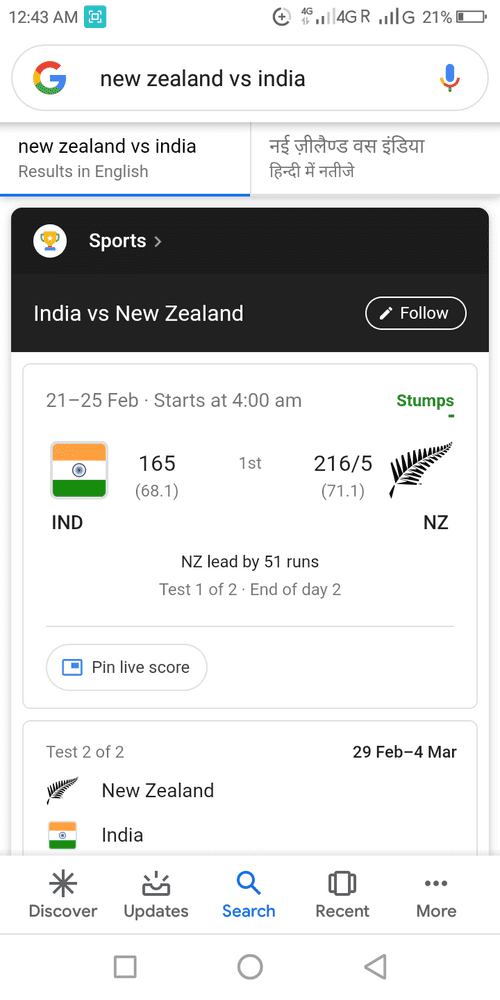Viewport: 500px width, 1000px height.
Task: Follow the India vs New Zealand match
Action: click(416, 313)
